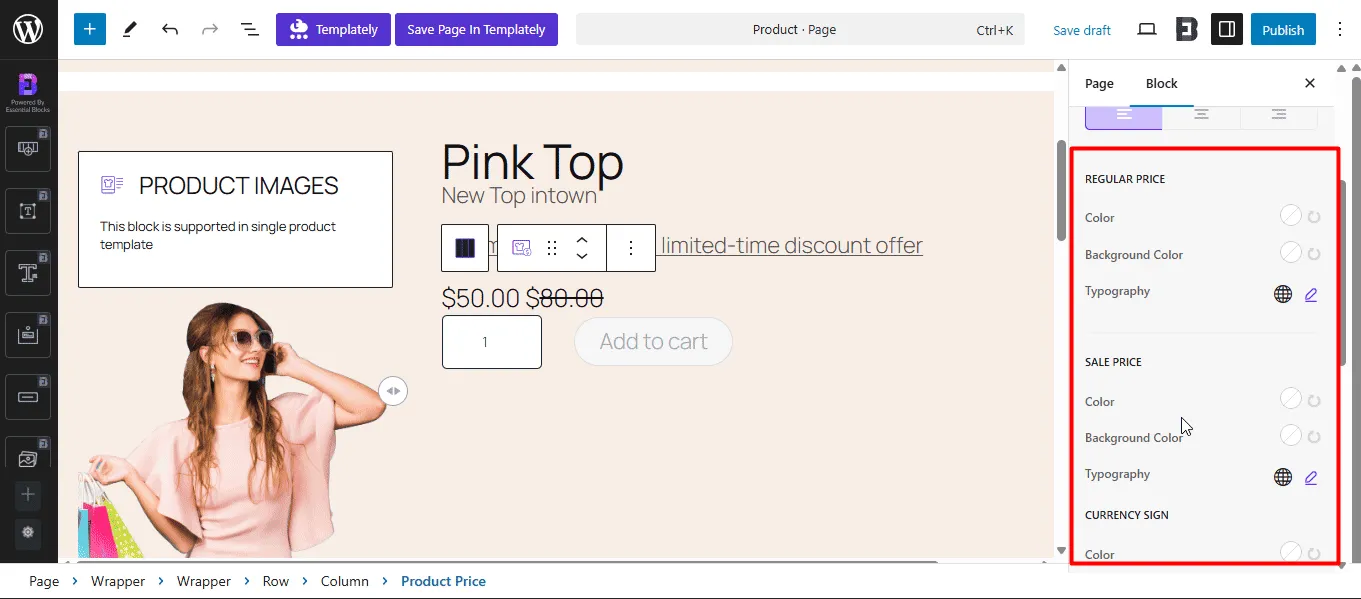Viewport: 1361px width, 599px height.
Task: Open block toolbar options three dots
Action: pyautogui.click(x=630, y=248)
